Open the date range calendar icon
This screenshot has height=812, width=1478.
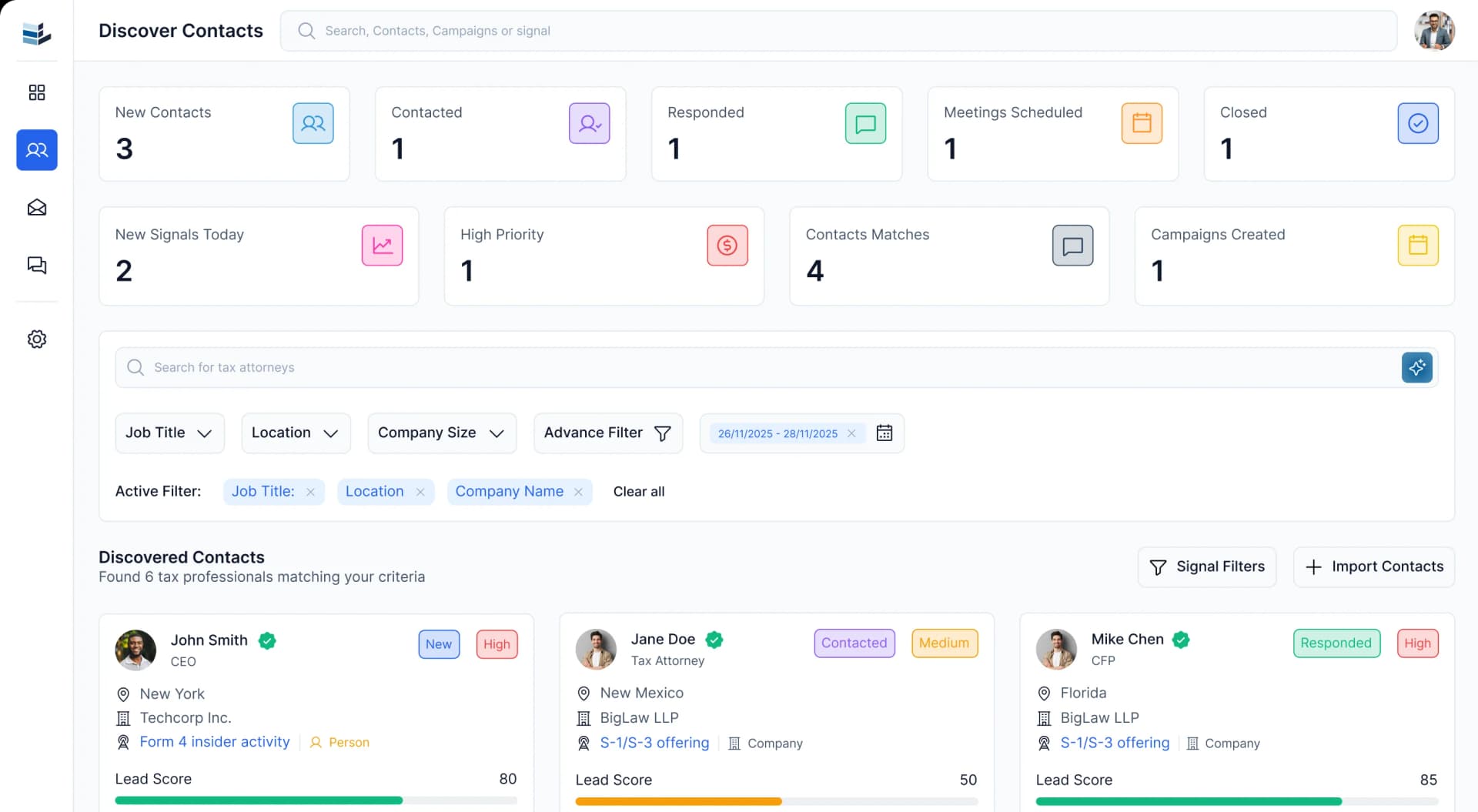point(884,433)
